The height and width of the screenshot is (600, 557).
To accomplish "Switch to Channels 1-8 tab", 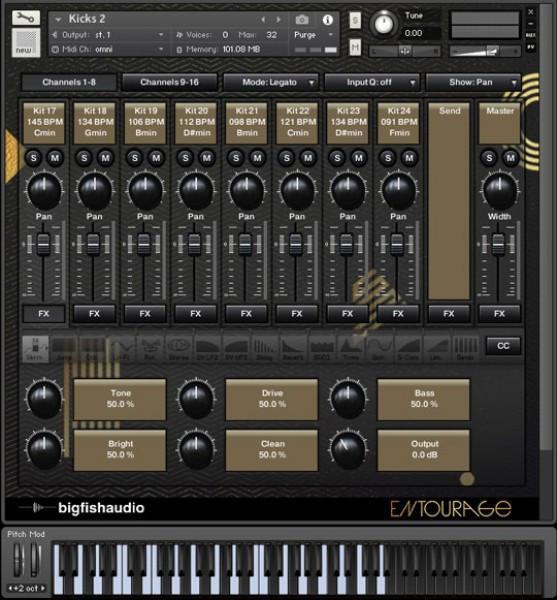I will tap(69, 82).
